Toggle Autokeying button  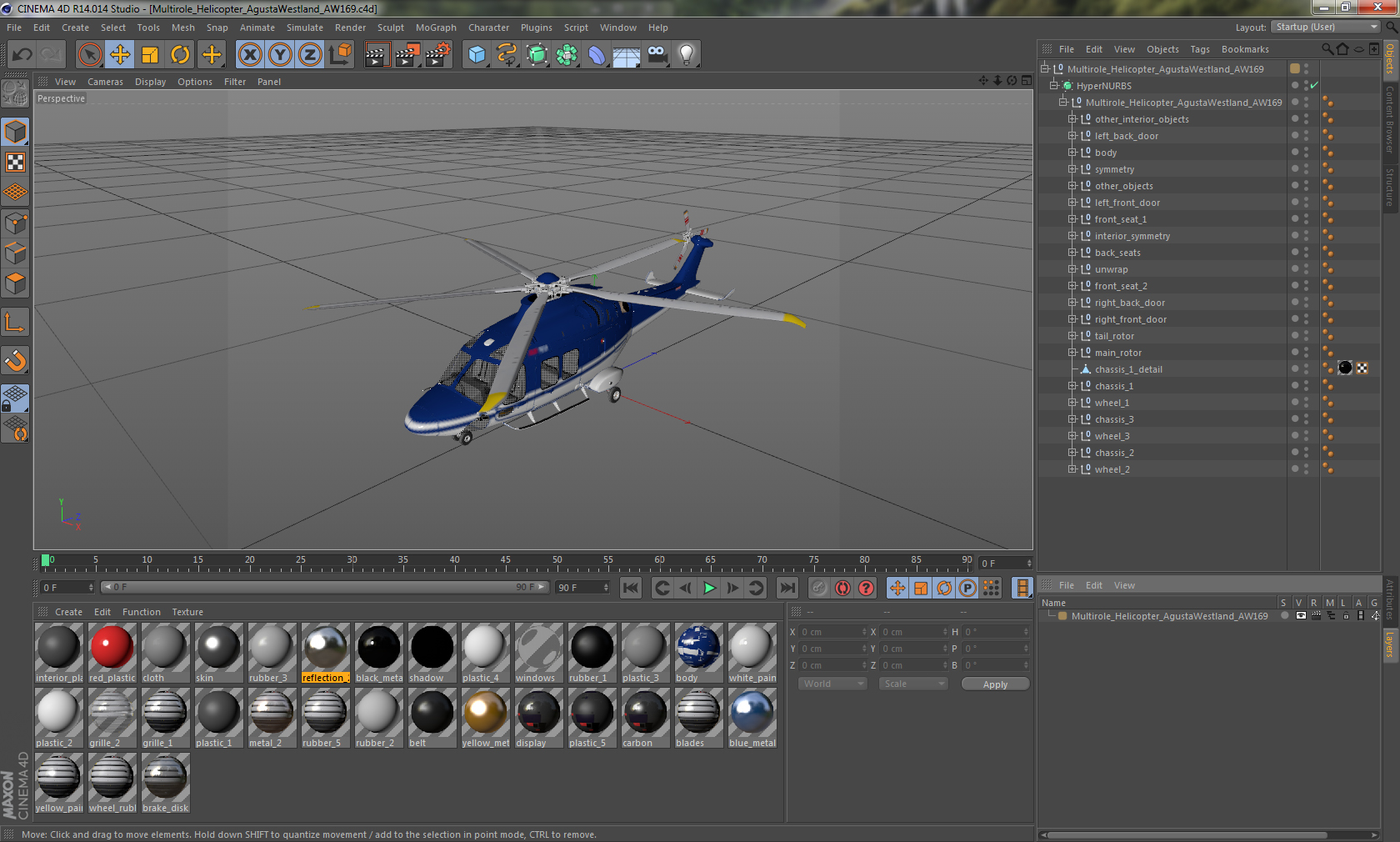point(842,588)
